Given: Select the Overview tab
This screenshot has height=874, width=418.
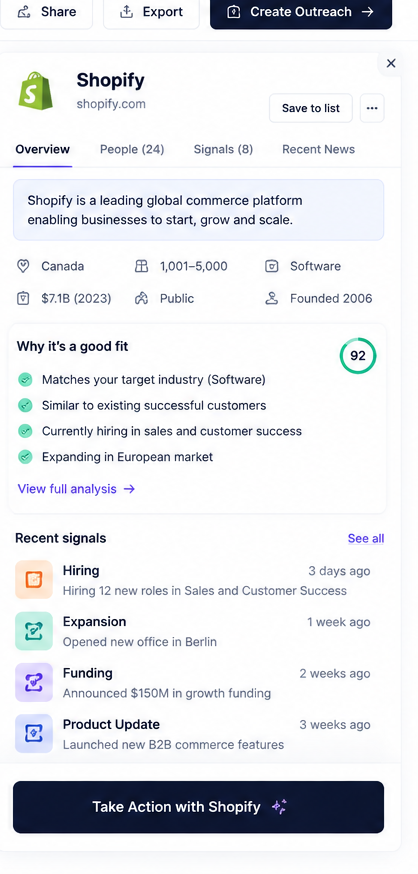Looking at the screenshot, I should tap(42, 149).
